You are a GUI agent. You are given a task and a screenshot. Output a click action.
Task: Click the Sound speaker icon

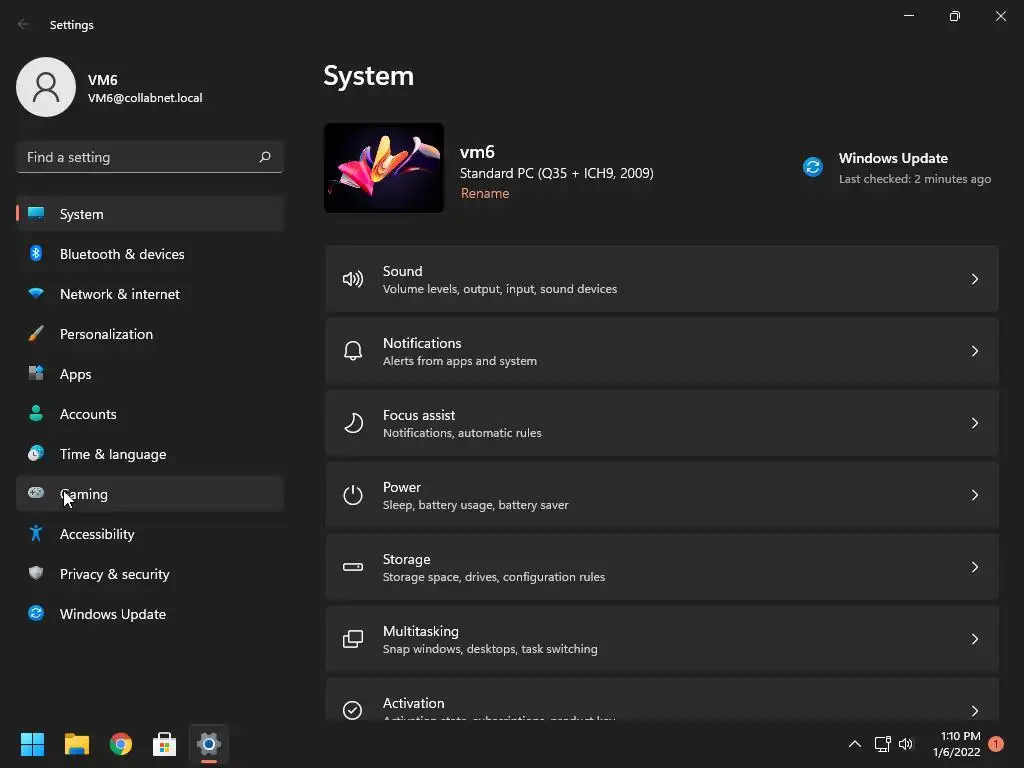353,280
